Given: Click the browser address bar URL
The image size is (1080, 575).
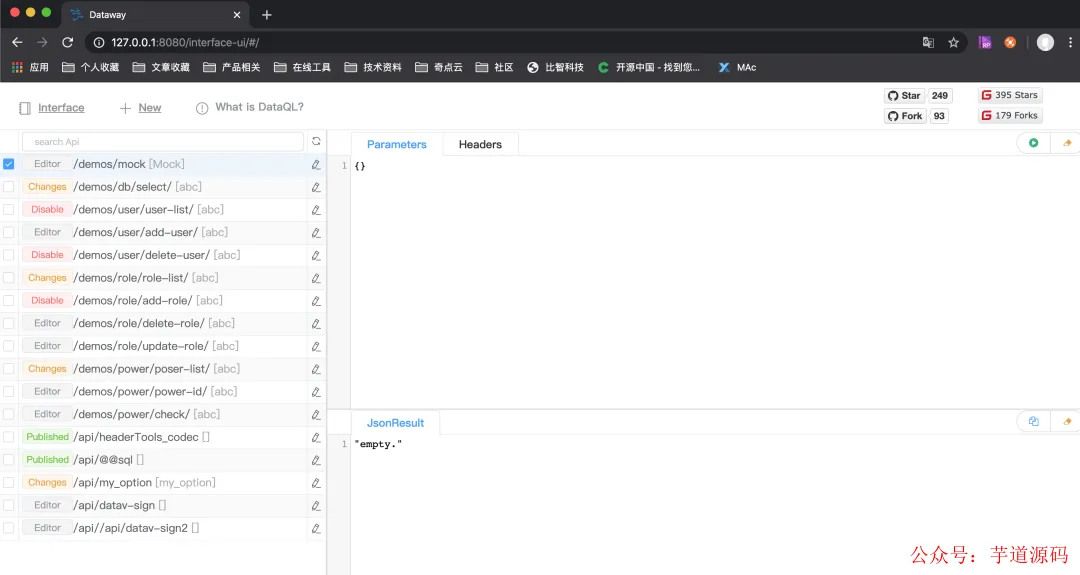Looking at the screenshot, I should (x=185, y=43).
